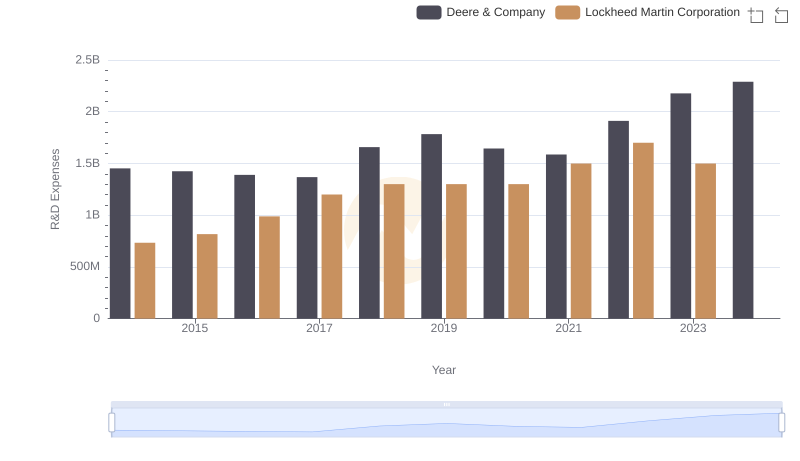Click the Lockheed Martin bar for 2020
Screen dimensions: 800x461
(519, 251)
